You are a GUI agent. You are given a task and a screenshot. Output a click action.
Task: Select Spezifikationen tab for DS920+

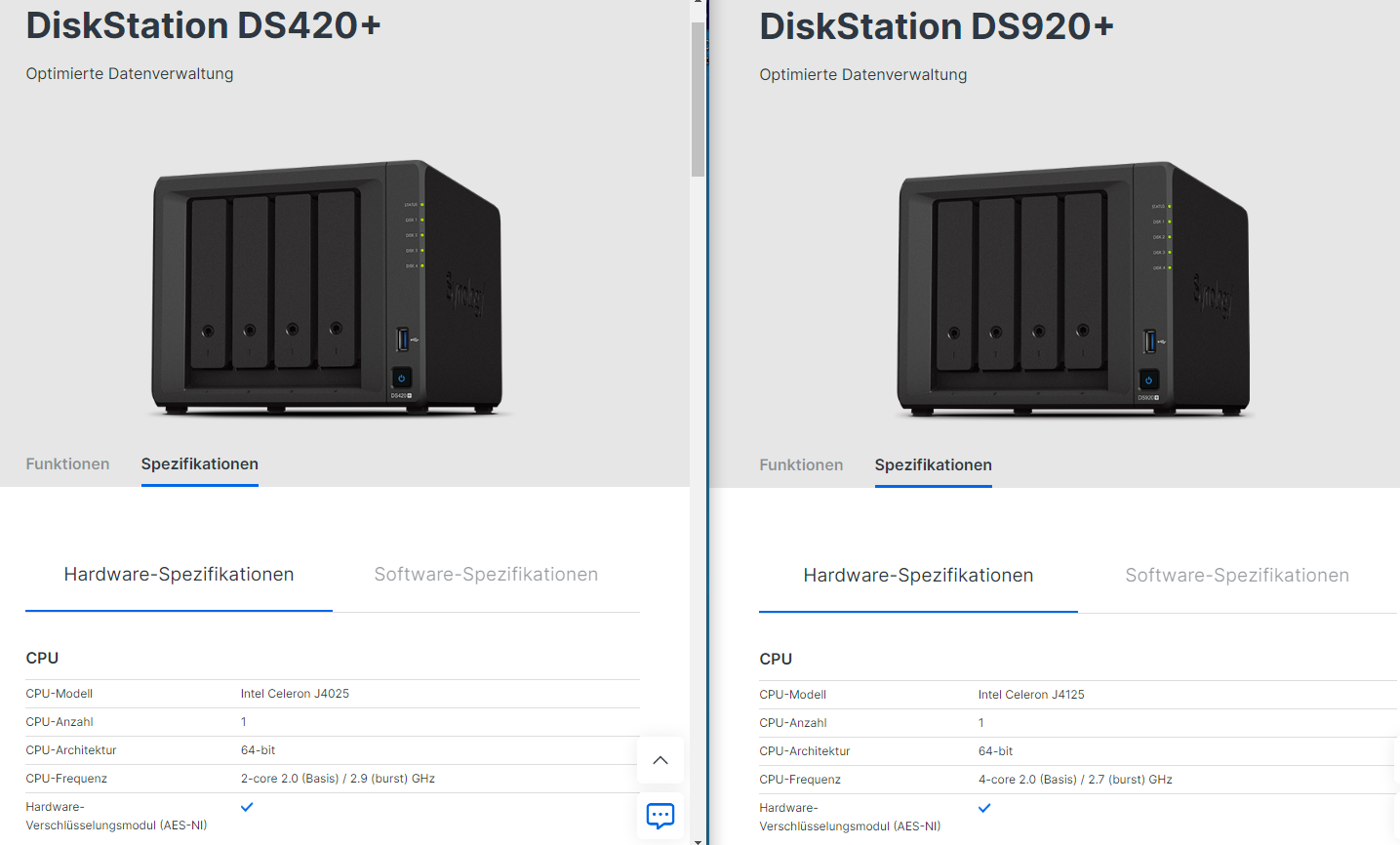click(x=934, y=465)
